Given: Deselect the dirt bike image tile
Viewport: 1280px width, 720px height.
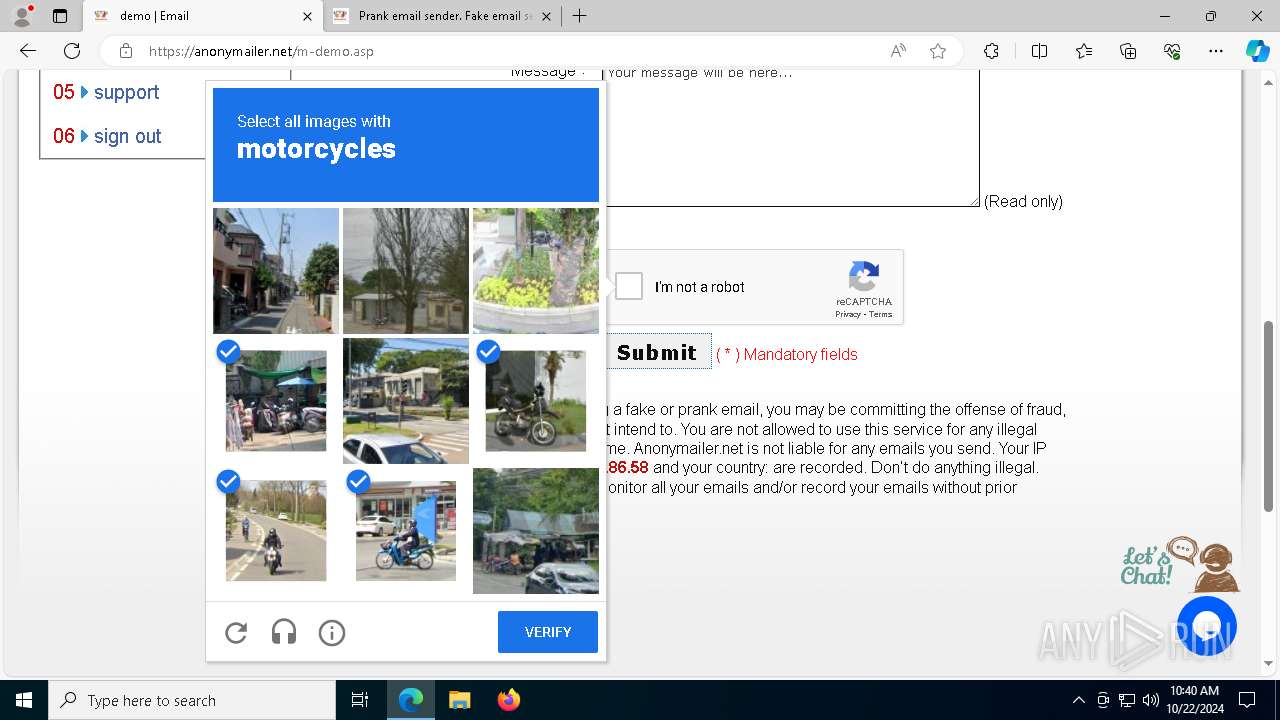Looking at the screenshot, I should tap(536, 401).
